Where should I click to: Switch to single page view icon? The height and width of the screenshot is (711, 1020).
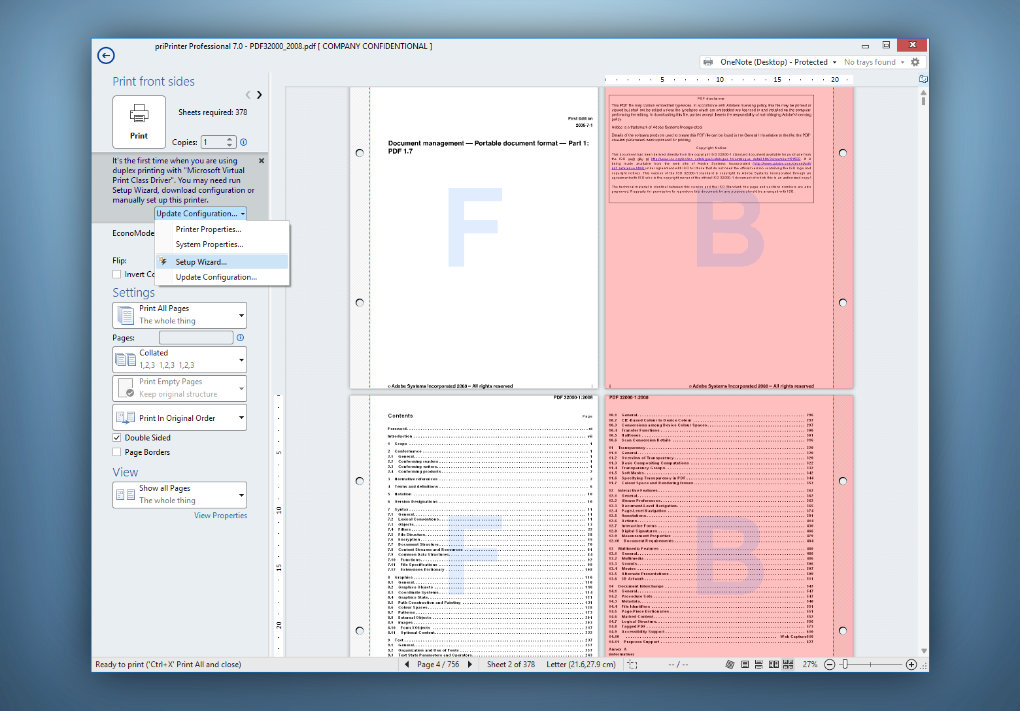coord(745,664)
